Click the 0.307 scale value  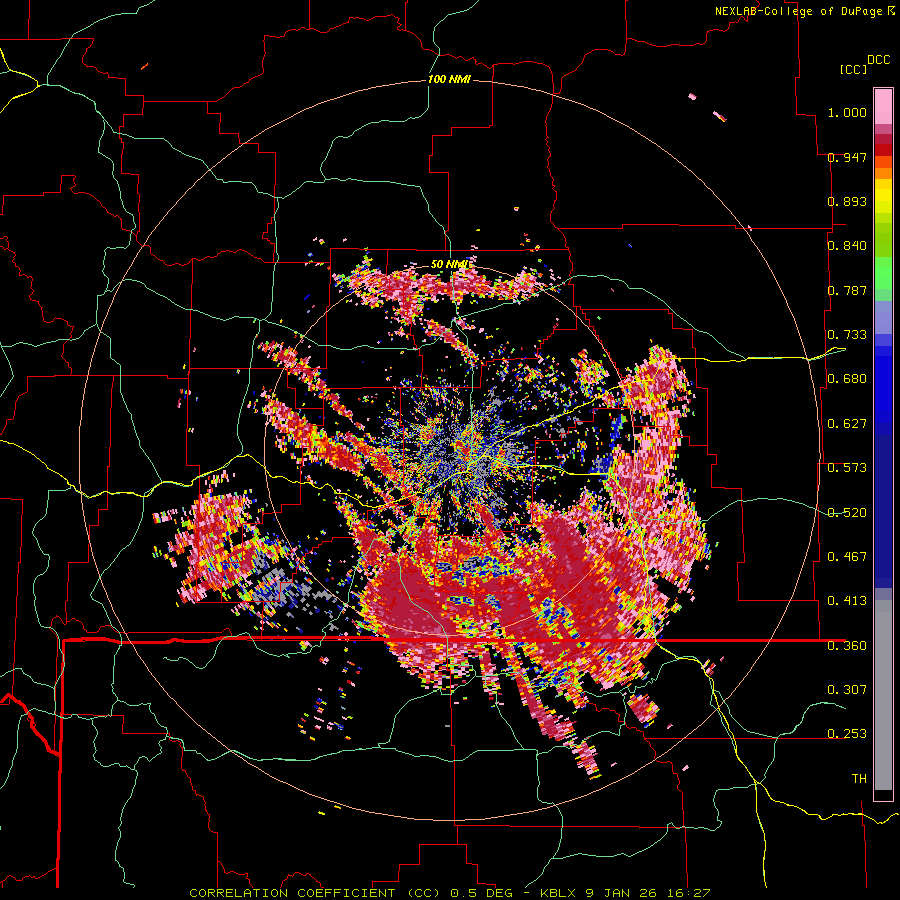(847, 689)
